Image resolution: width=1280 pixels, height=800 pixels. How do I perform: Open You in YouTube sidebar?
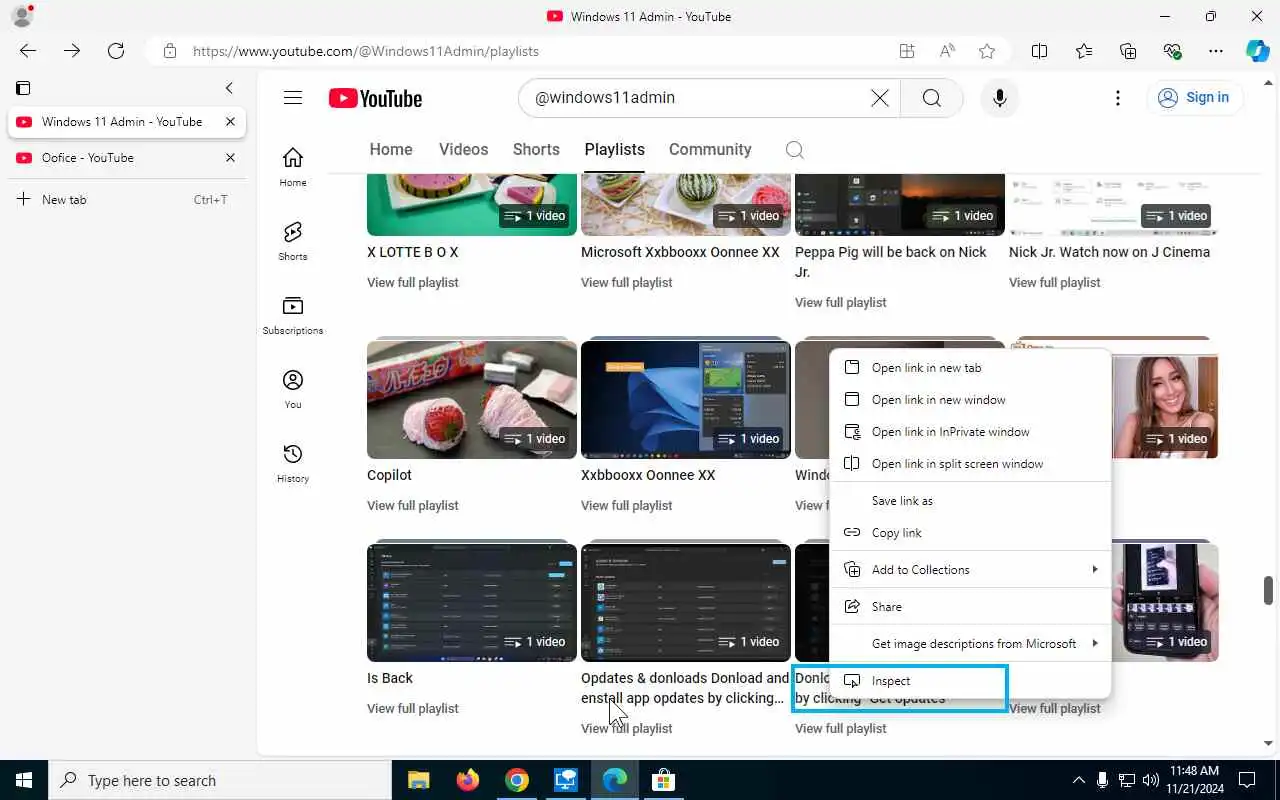coord(293,389)
